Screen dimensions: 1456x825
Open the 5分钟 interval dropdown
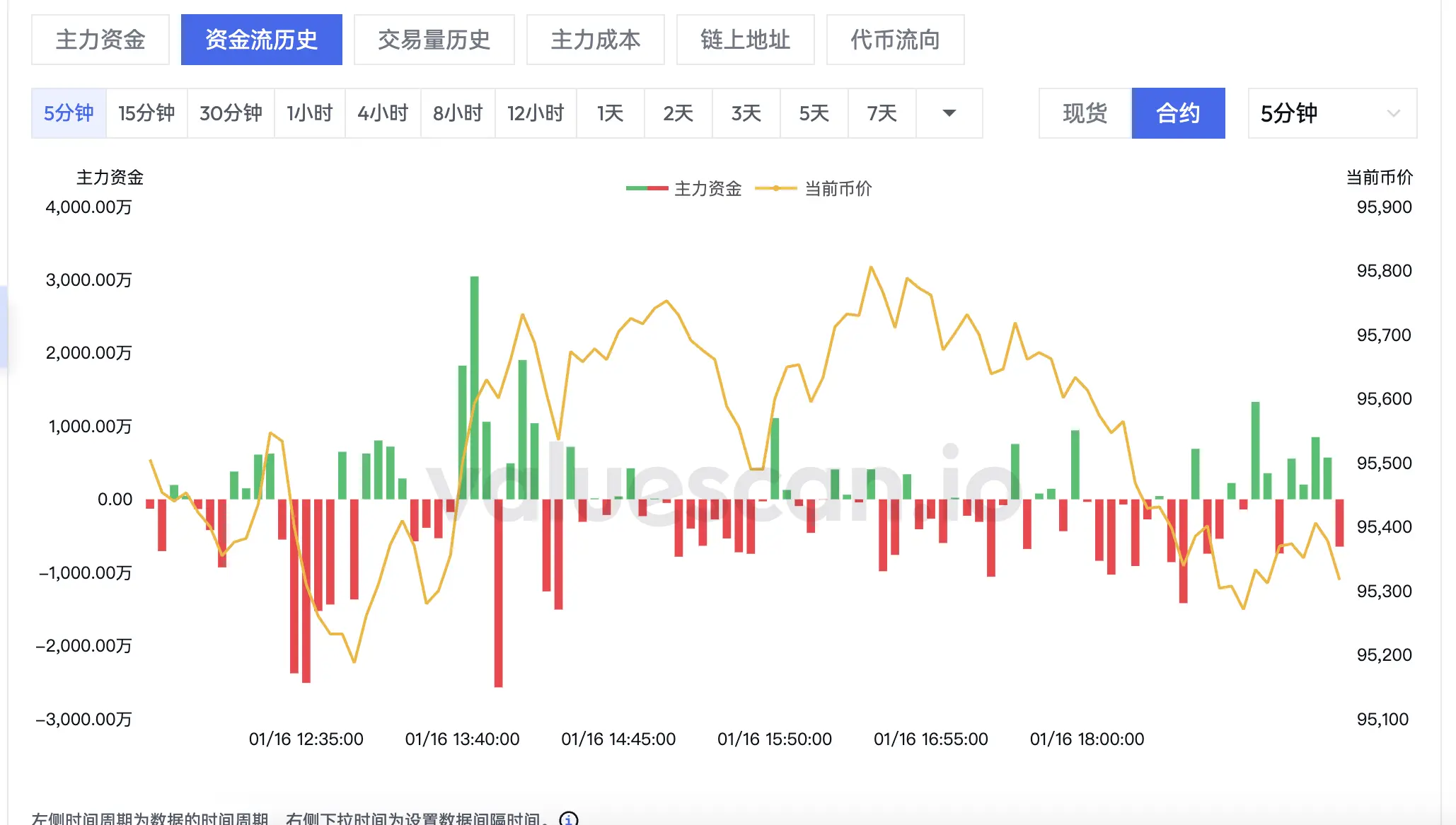(x=1331, y=113)
